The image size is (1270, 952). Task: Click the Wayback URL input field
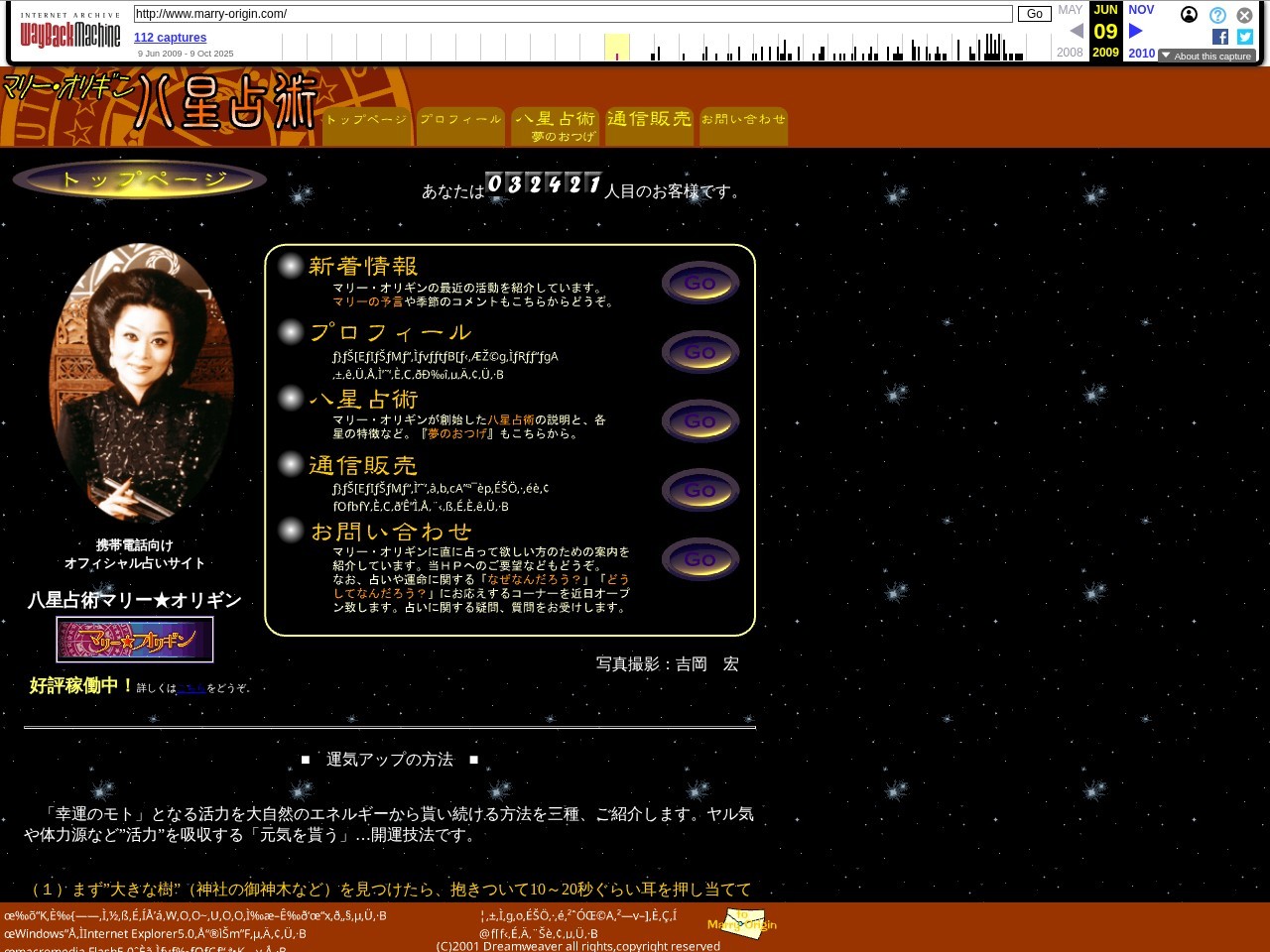(572, 14)
